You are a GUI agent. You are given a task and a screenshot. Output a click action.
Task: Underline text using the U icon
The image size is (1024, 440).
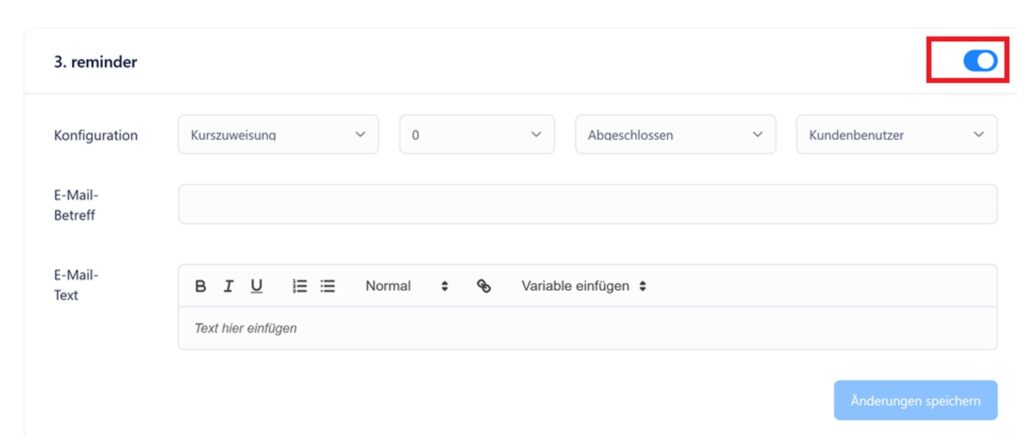[x=257, y=286]
